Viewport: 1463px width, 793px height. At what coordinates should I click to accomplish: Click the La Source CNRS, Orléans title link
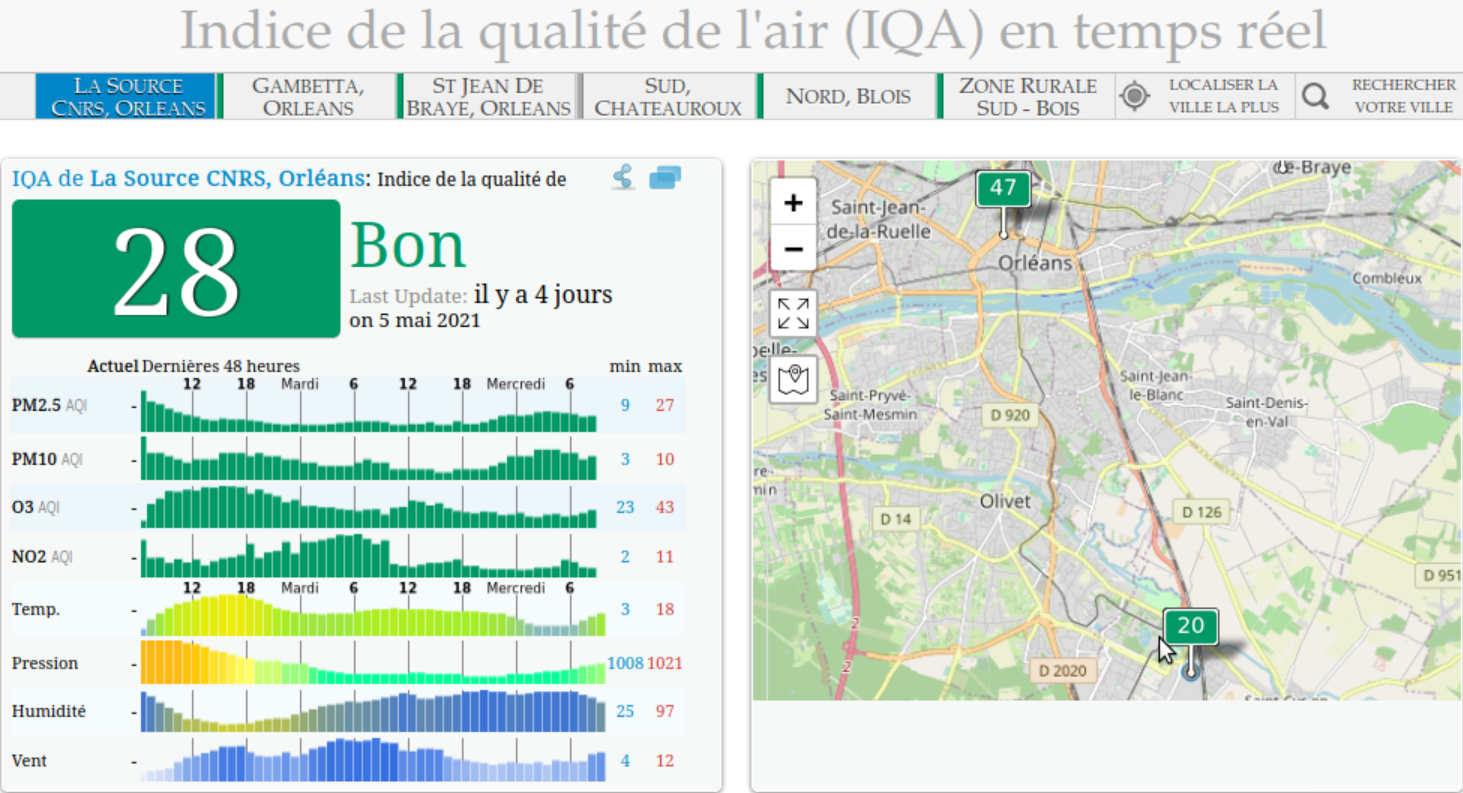[226, 179]
